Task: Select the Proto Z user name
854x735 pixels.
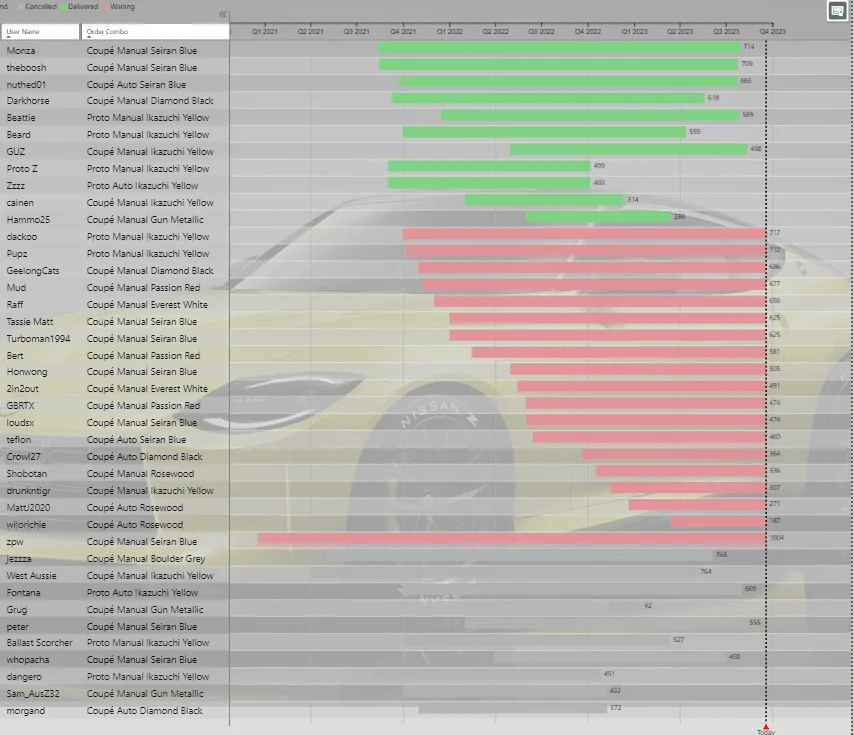Action: 22,169
